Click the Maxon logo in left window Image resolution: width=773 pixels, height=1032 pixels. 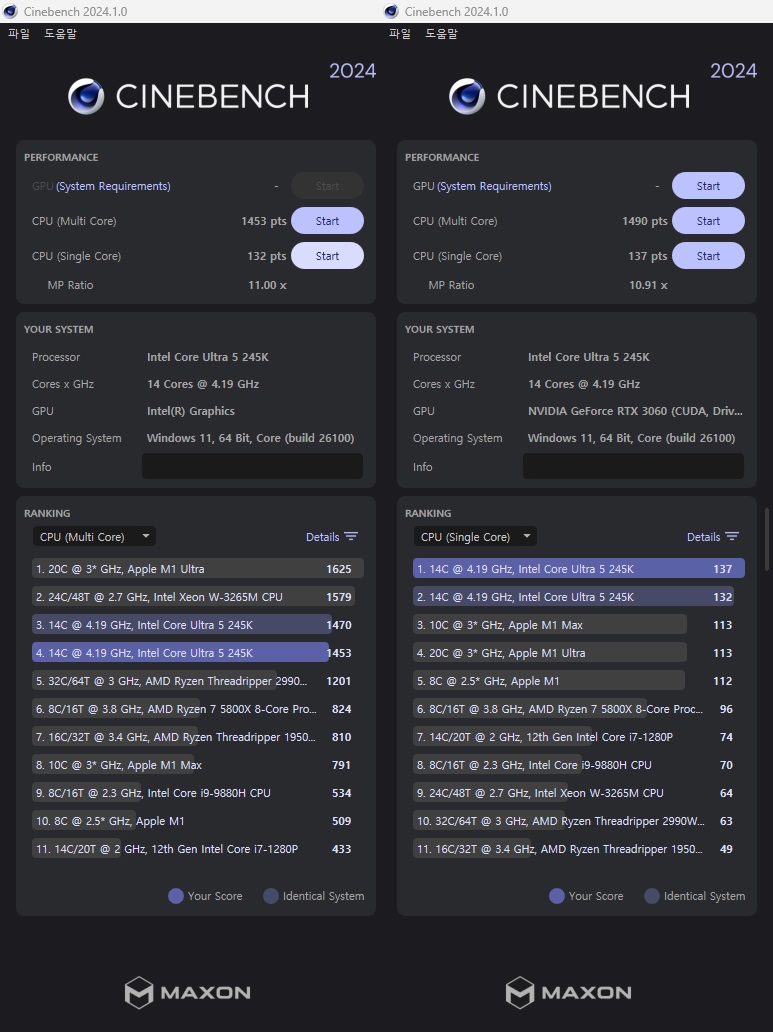[x=188, y=992]
